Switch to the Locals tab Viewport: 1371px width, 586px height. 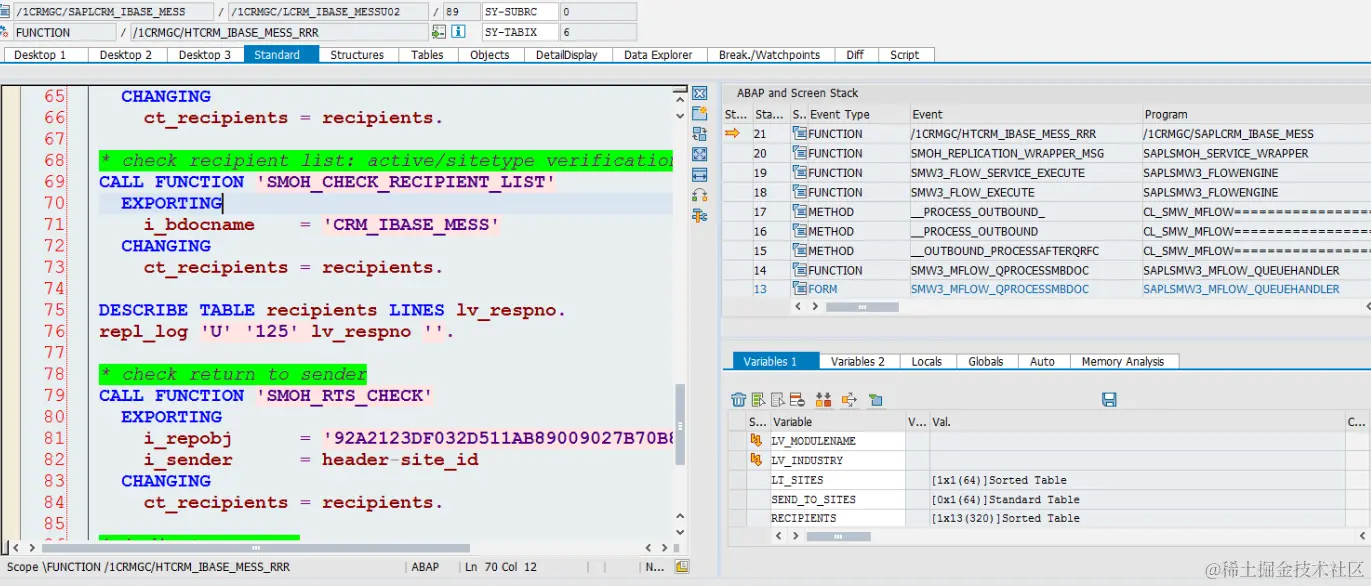(x=927, y=361)
